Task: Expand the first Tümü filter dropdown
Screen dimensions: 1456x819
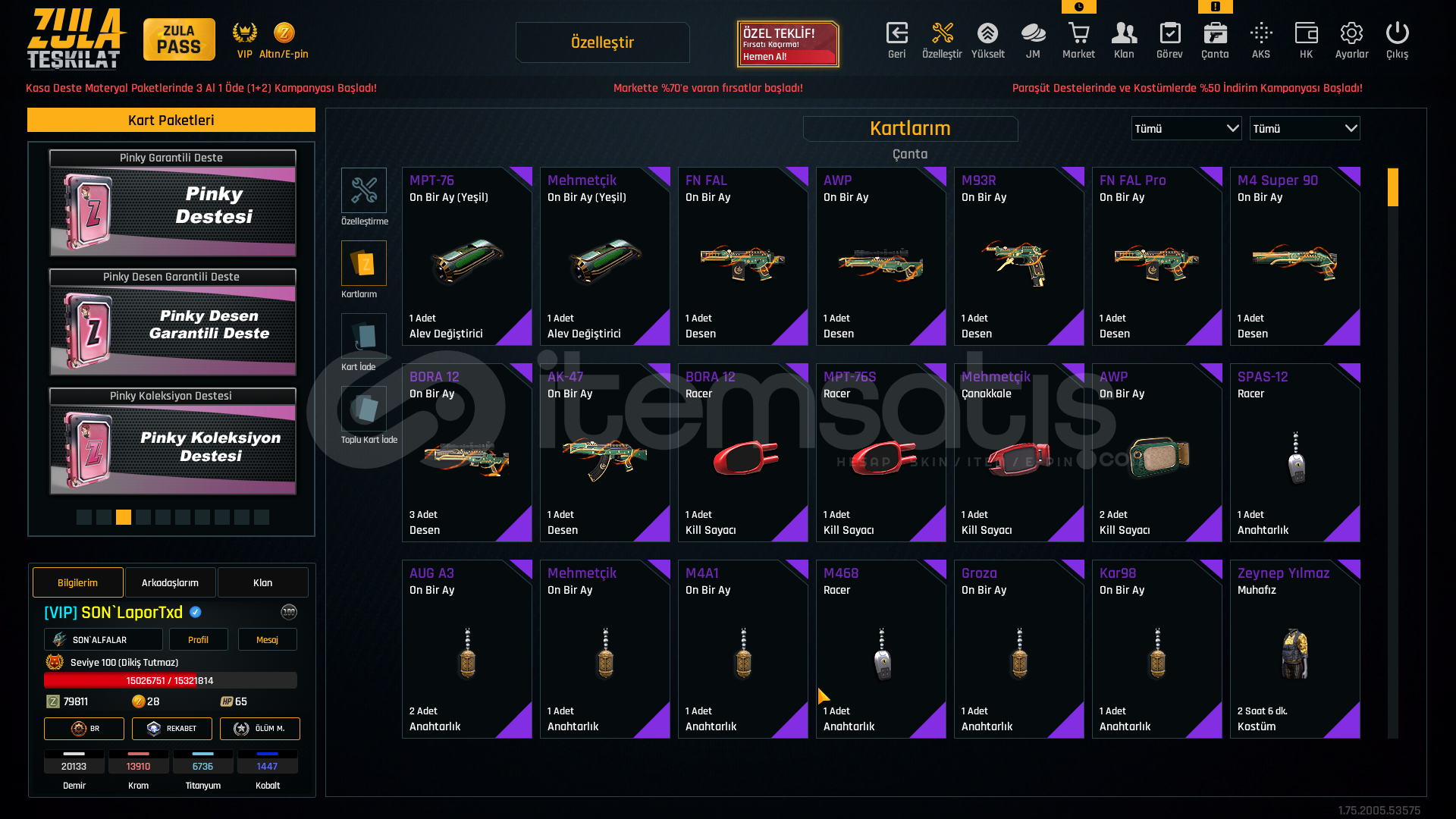Action: pyautogui.click(x=1186, y=128)
